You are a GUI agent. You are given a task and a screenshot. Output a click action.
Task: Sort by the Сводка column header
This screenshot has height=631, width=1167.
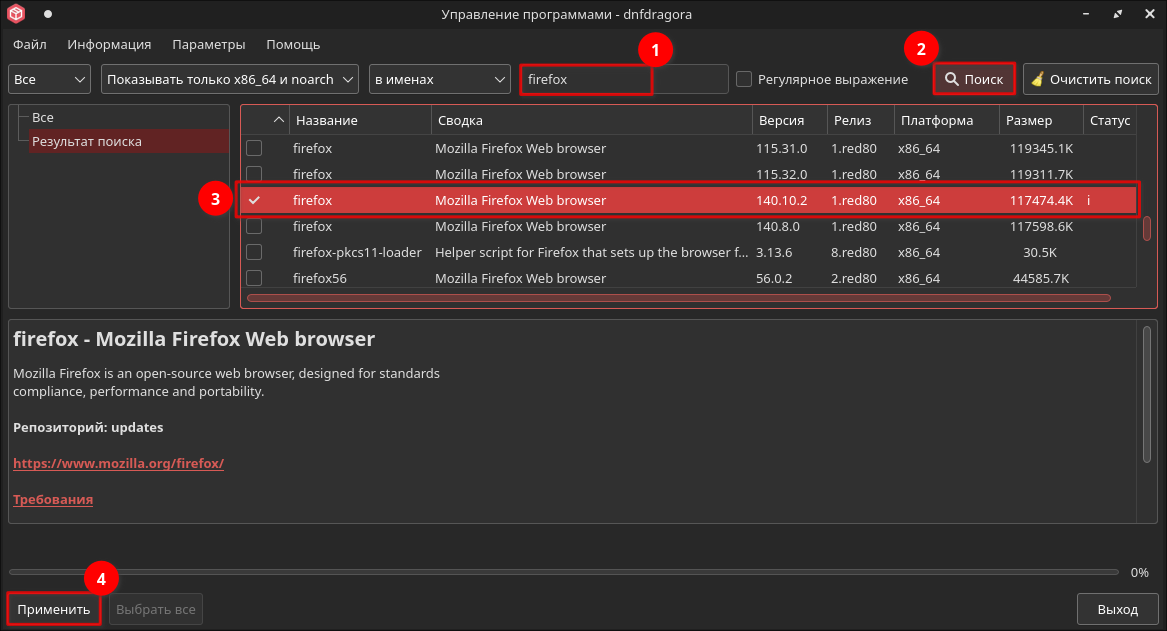[x=592, y=120]
